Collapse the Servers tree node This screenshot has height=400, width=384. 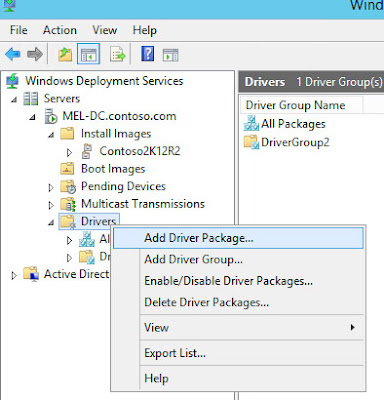click(14, 99)
